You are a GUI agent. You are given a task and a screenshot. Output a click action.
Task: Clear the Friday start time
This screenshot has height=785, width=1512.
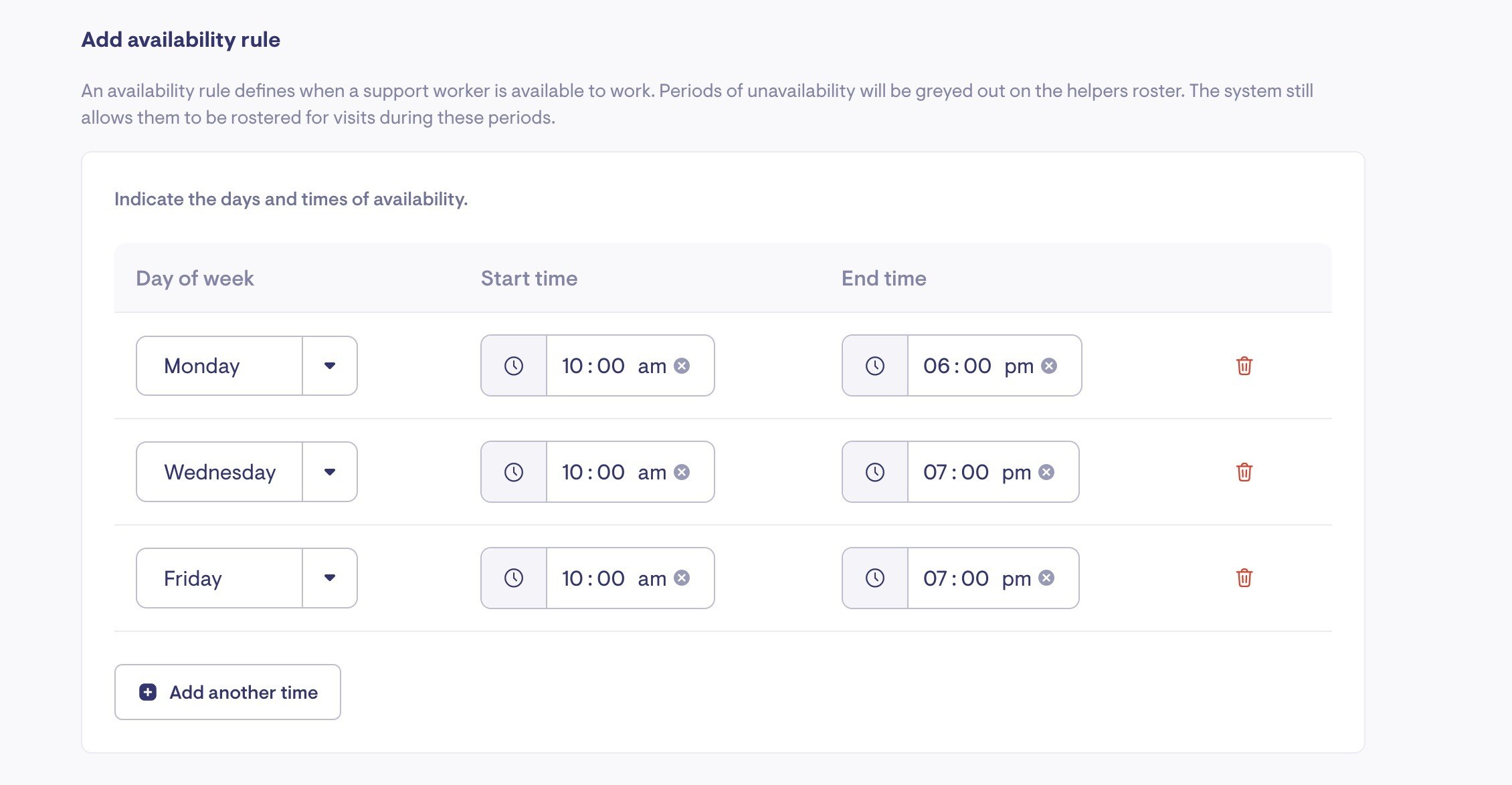(682, 578)
